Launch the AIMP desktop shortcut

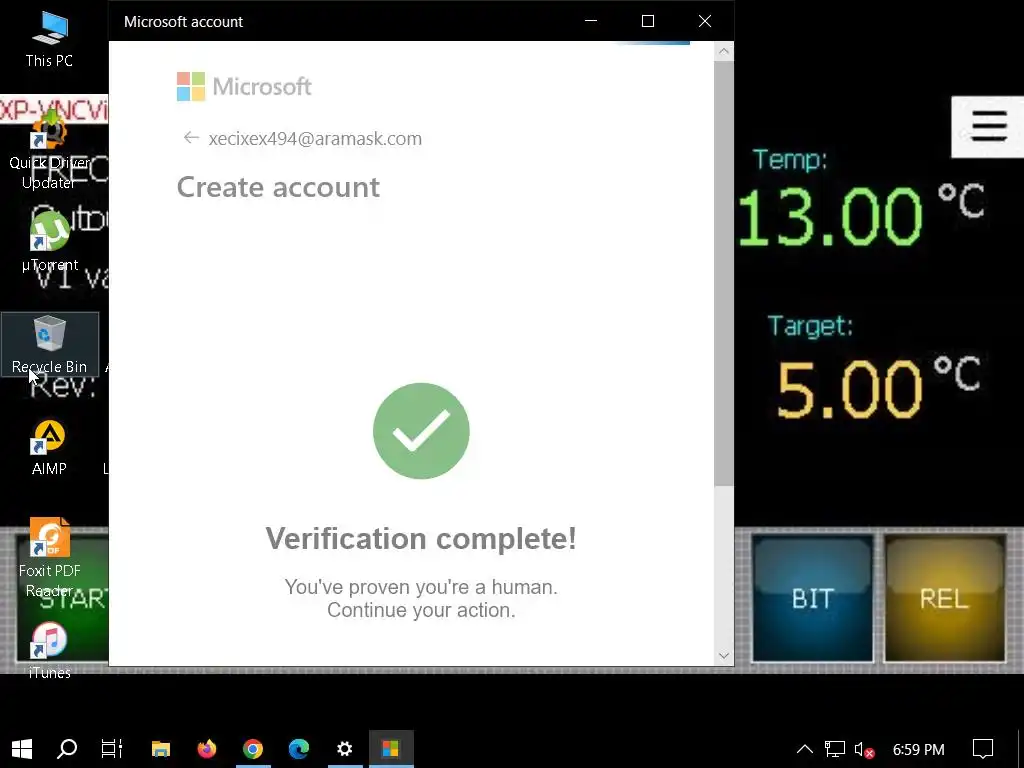point(49,448)
